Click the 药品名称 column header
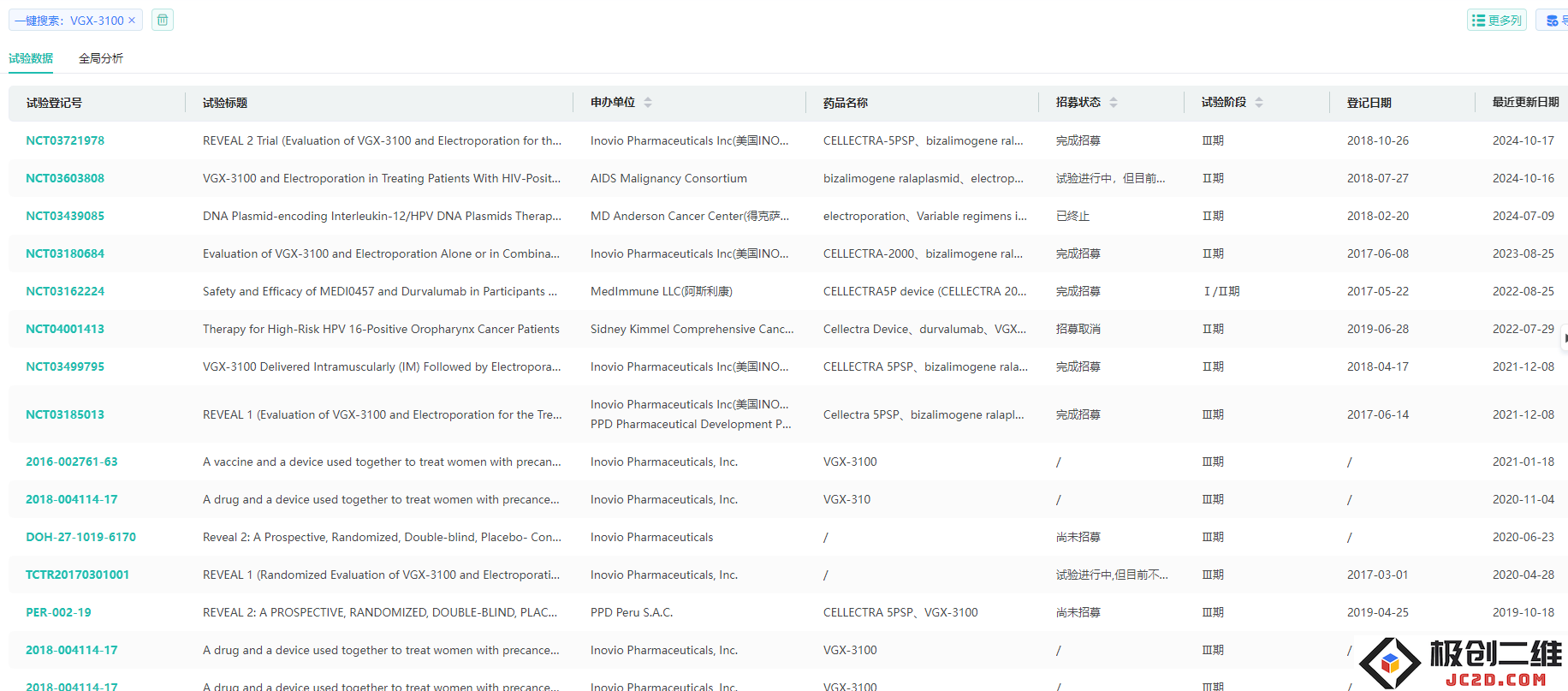1568x691 pixels. coord(846,103)
